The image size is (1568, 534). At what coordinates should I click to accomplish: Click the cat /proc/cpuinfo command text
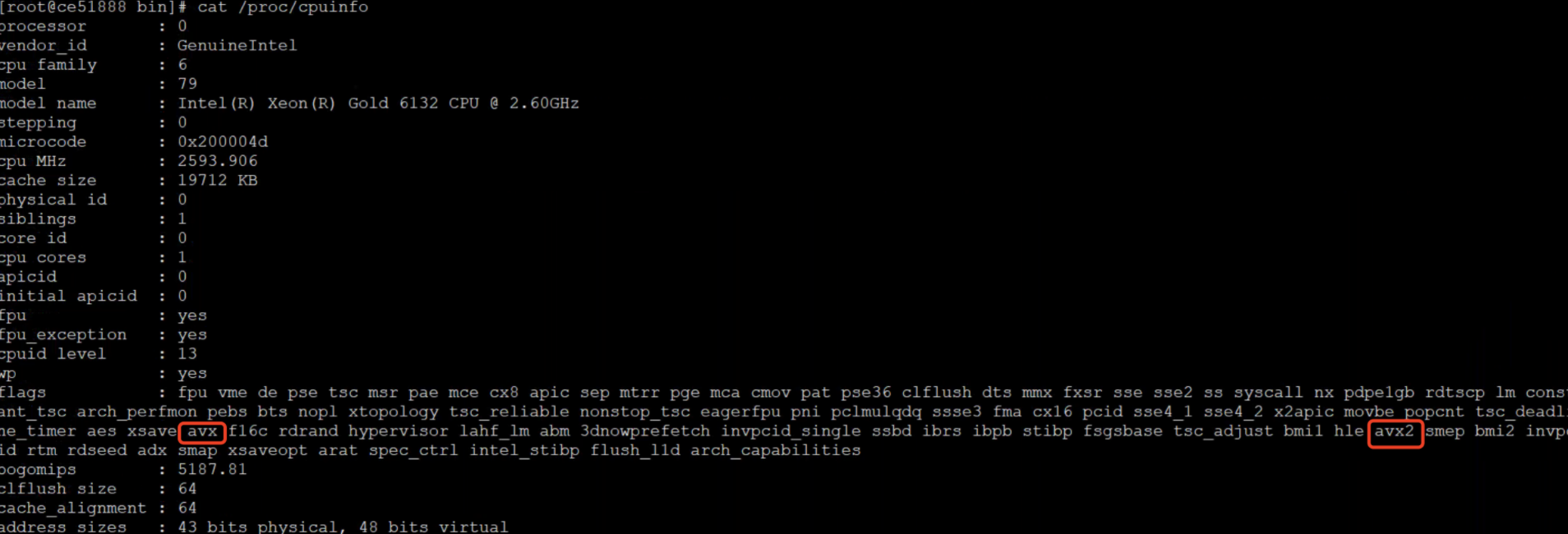point(283,7)
